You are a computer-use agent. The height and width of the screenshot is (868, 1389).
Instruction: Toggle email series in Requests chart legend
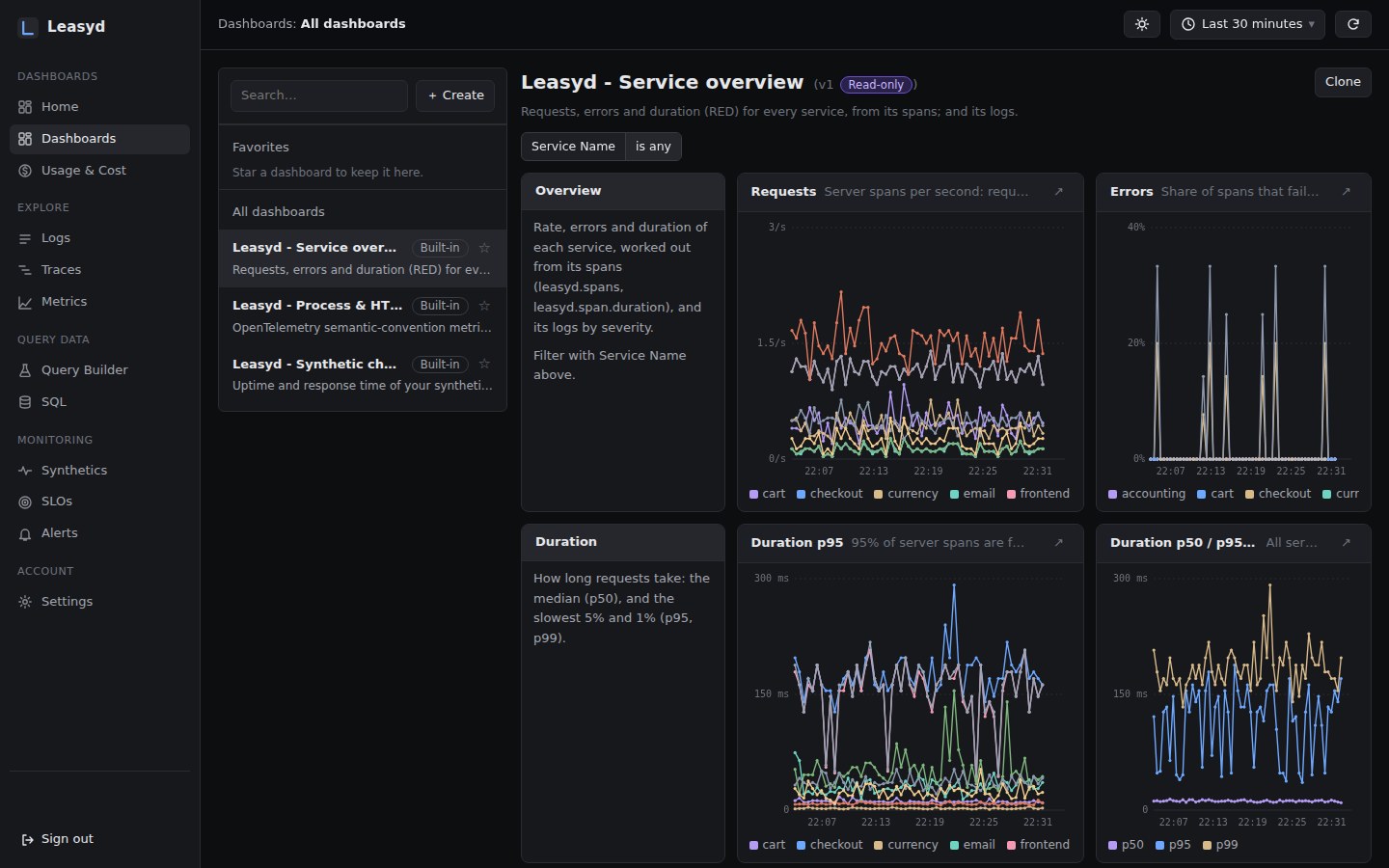click(x=972, y=494)
